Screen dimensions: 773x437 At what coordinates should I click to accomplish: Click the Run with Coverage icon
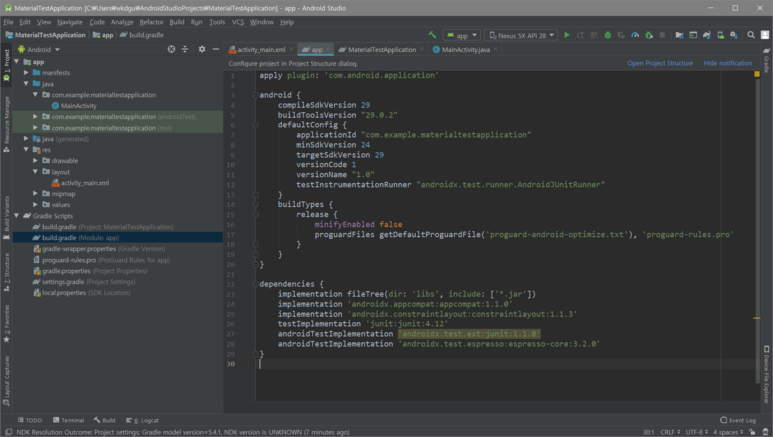621,35
